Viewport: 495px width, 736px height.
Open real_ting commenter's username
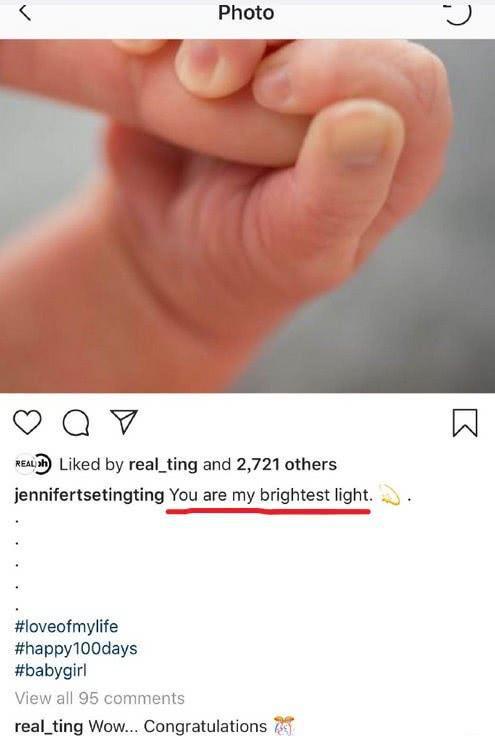pyautogui.click(x=49, y=726)
